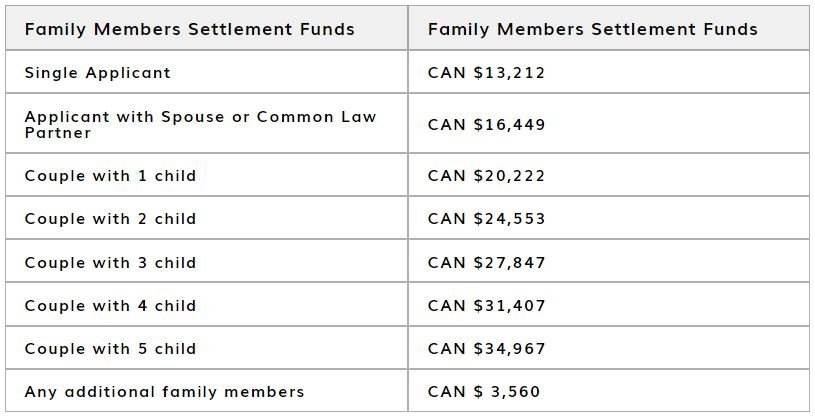
Task: Click the right 'Family Members Settlement Funds' header
Action: point(593,29)
